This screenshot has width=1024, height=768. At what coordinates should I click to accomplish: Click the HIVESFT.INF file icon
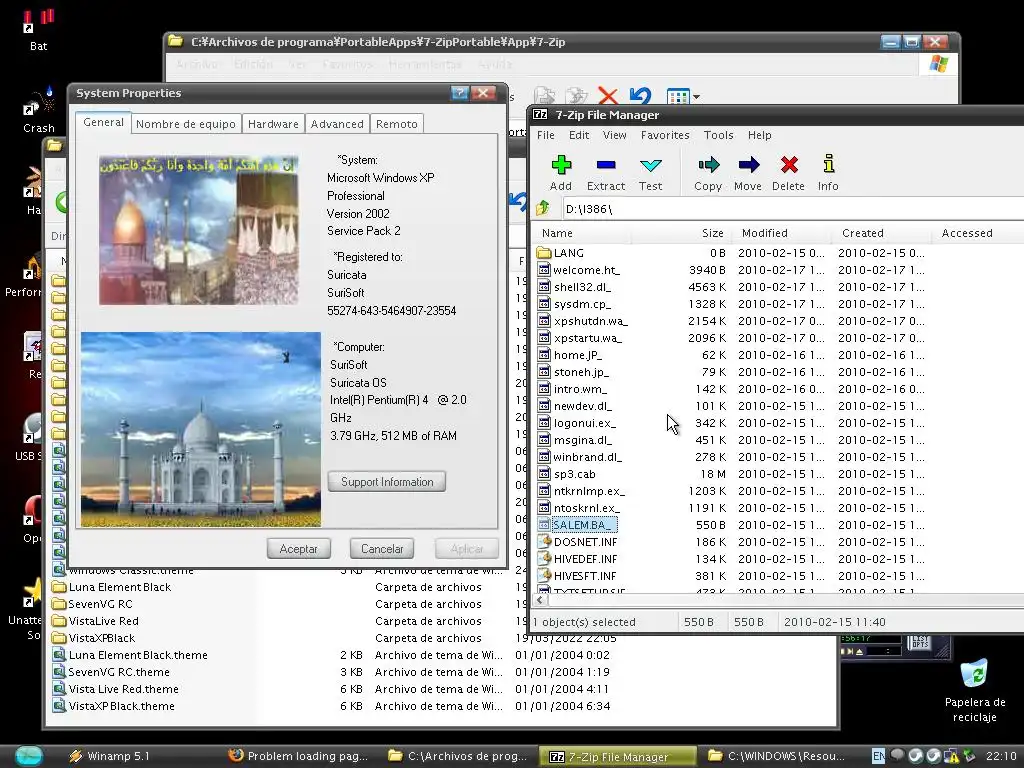point(544,575)
